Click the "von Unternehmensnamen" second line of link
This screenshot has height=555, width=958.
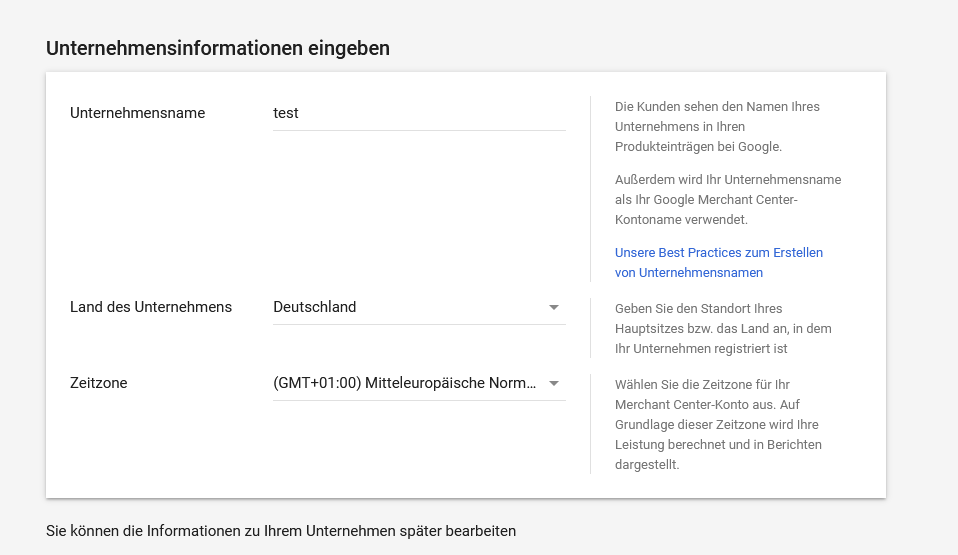click(x=689, y=273)
